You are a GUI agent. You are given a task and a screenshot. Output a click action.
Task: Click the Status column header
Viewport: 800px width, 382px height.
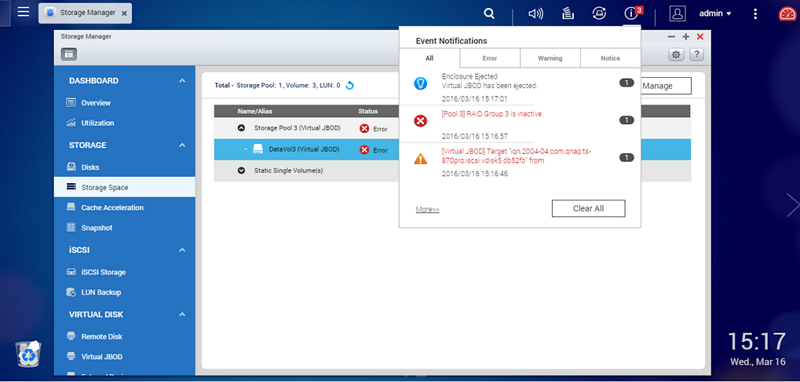(368, 111)
